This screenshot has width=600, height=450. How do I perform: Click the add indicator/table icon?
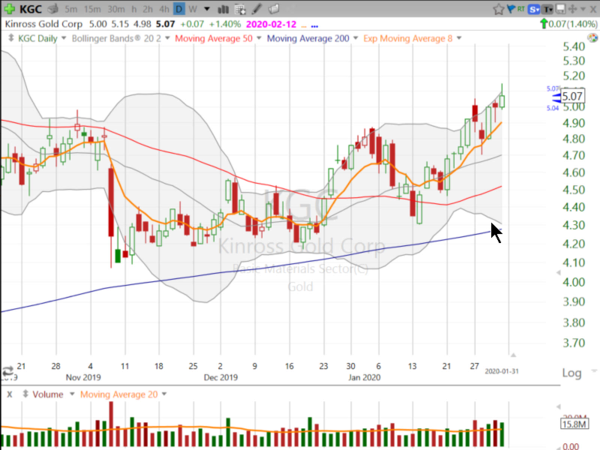[240, 9]
